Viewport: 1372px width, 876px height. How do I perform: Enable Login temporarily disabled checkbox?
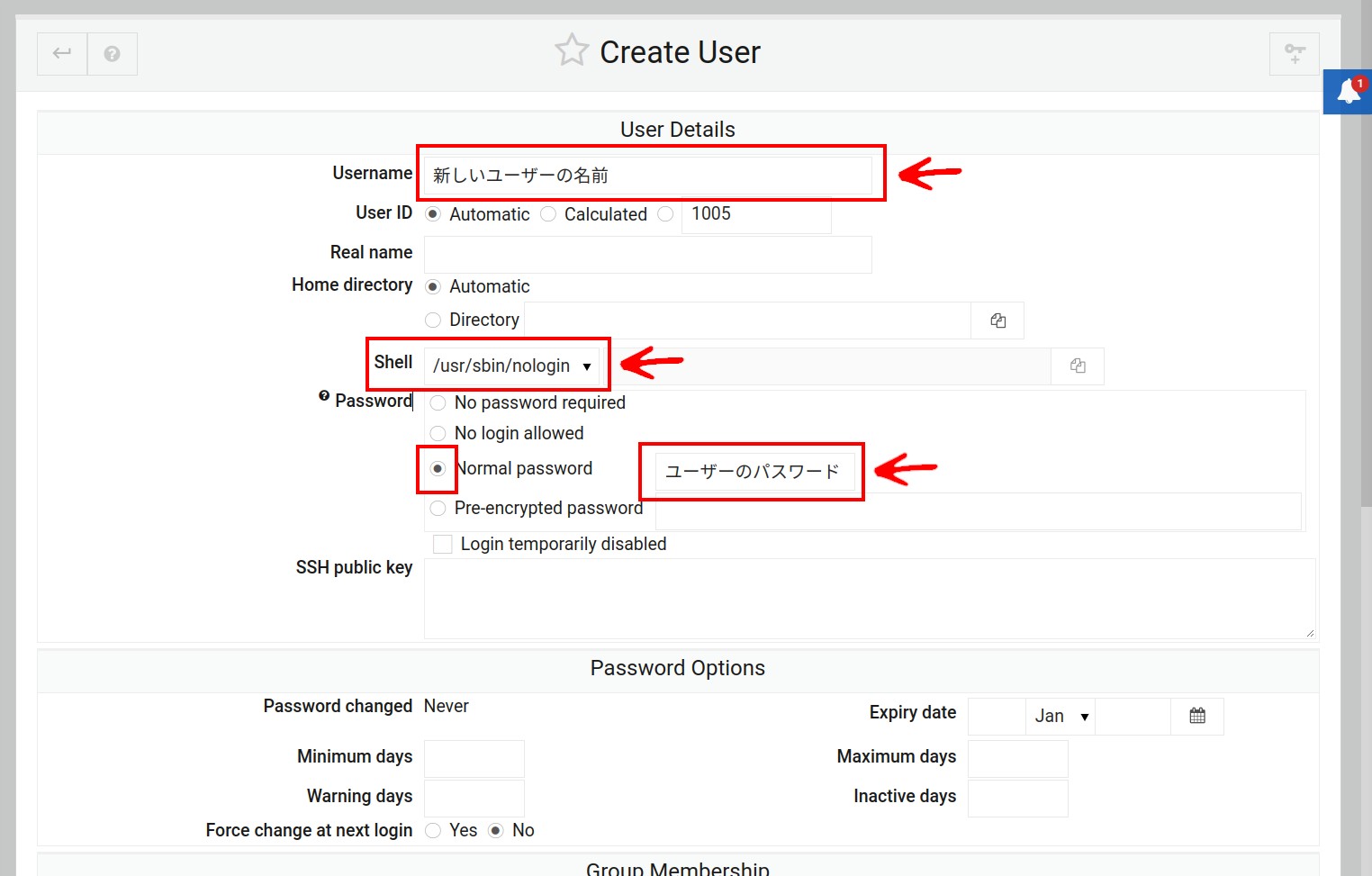(443, 544)
